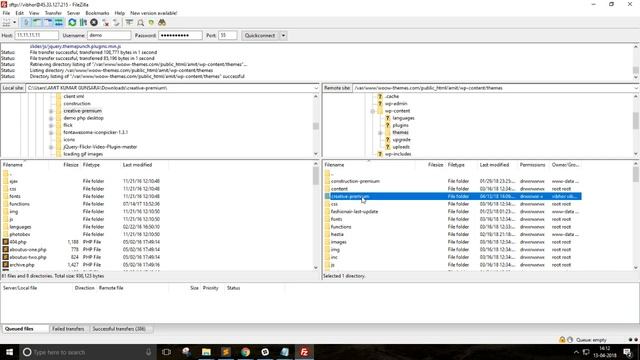Viewport: 640px width, 360px height.
Task: Open the Site Manager icon
Action: point(6,22)
